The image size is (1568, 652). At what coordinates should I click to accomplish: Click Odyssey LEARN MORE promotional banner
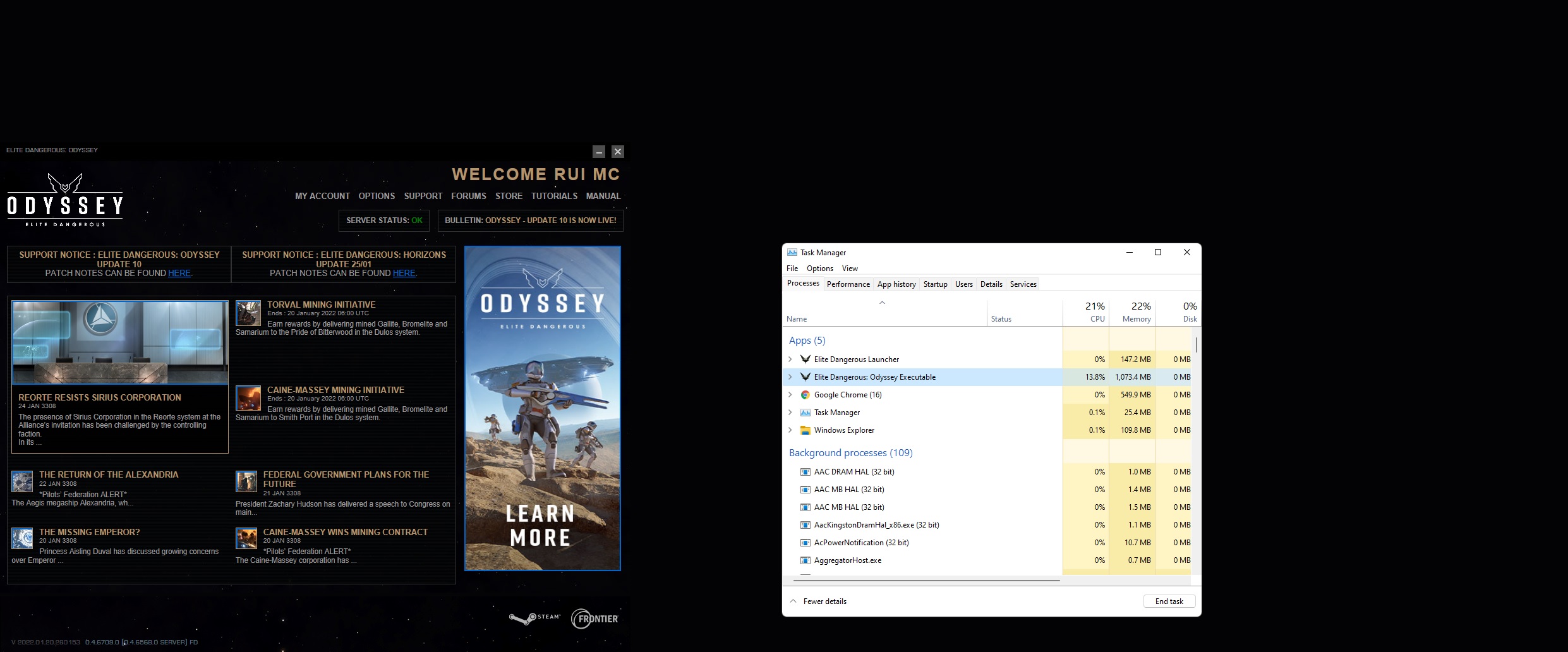(543, 408)
